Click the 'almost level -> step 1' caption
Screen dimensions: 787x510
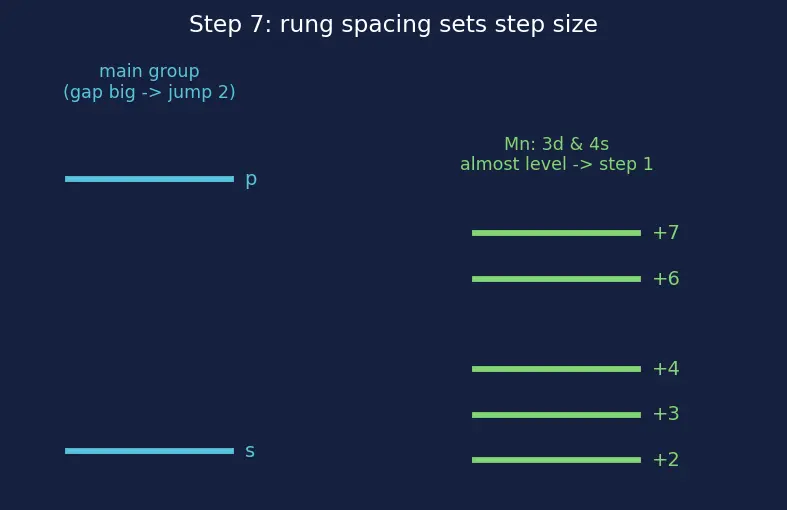click(556, 164)
